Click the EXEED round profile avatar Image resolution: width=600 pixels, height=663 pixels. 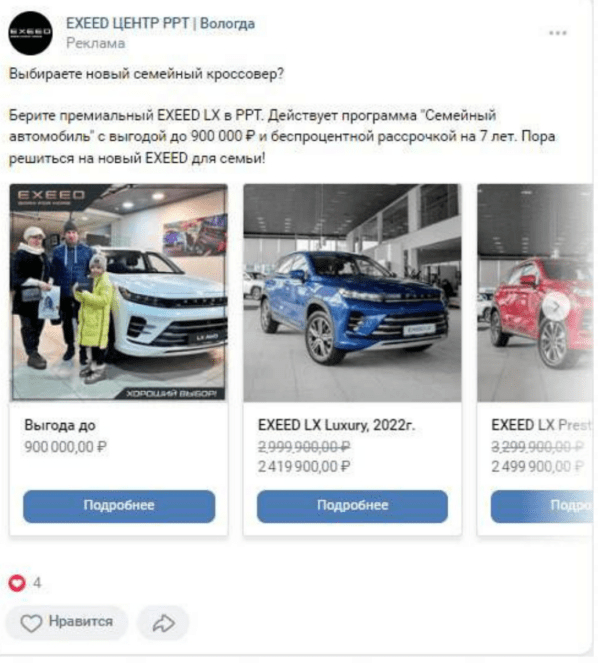pos(30,33)
